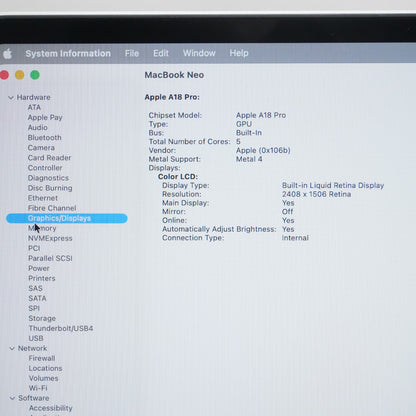Open the Window menu

[199, 53]
